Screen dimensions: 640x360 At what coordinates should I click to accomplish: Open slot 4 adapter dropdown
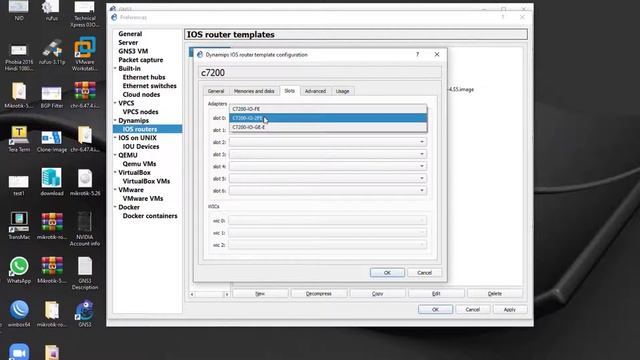pos(328,167)
